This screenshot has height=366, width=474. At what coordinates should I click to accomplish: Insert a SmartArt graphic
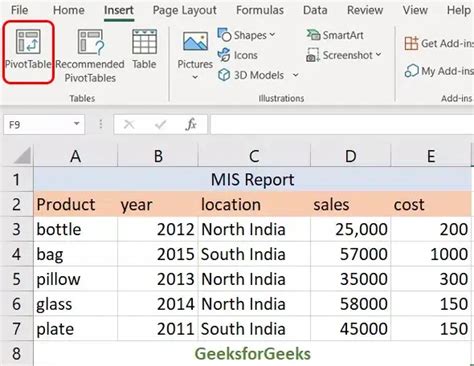(335, 35)
